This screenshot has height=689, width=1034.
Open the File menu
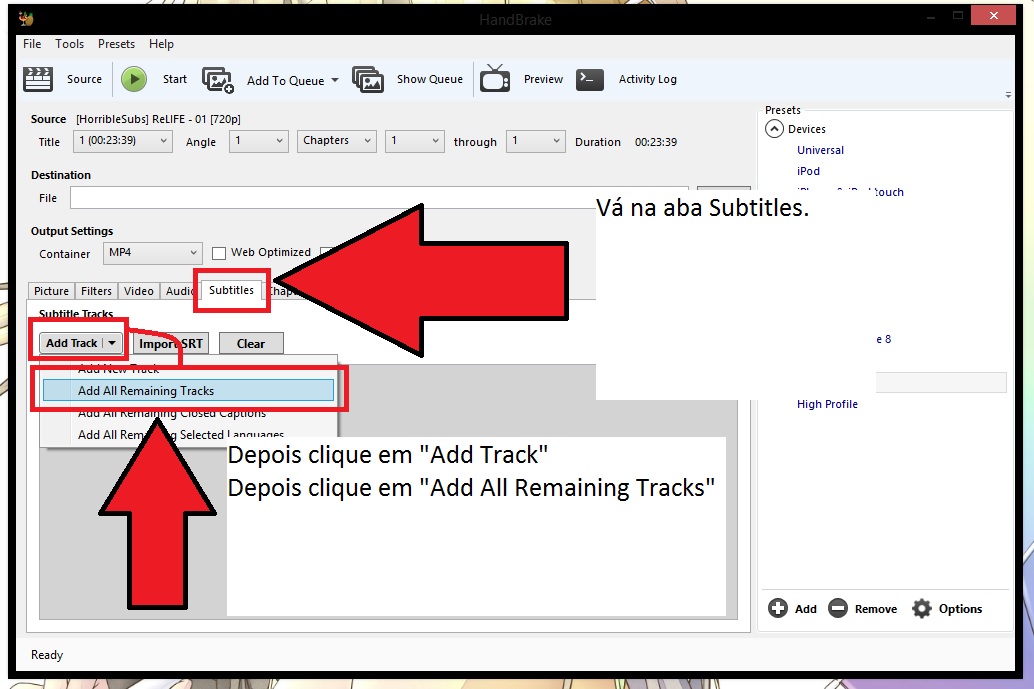coord(32,44)
